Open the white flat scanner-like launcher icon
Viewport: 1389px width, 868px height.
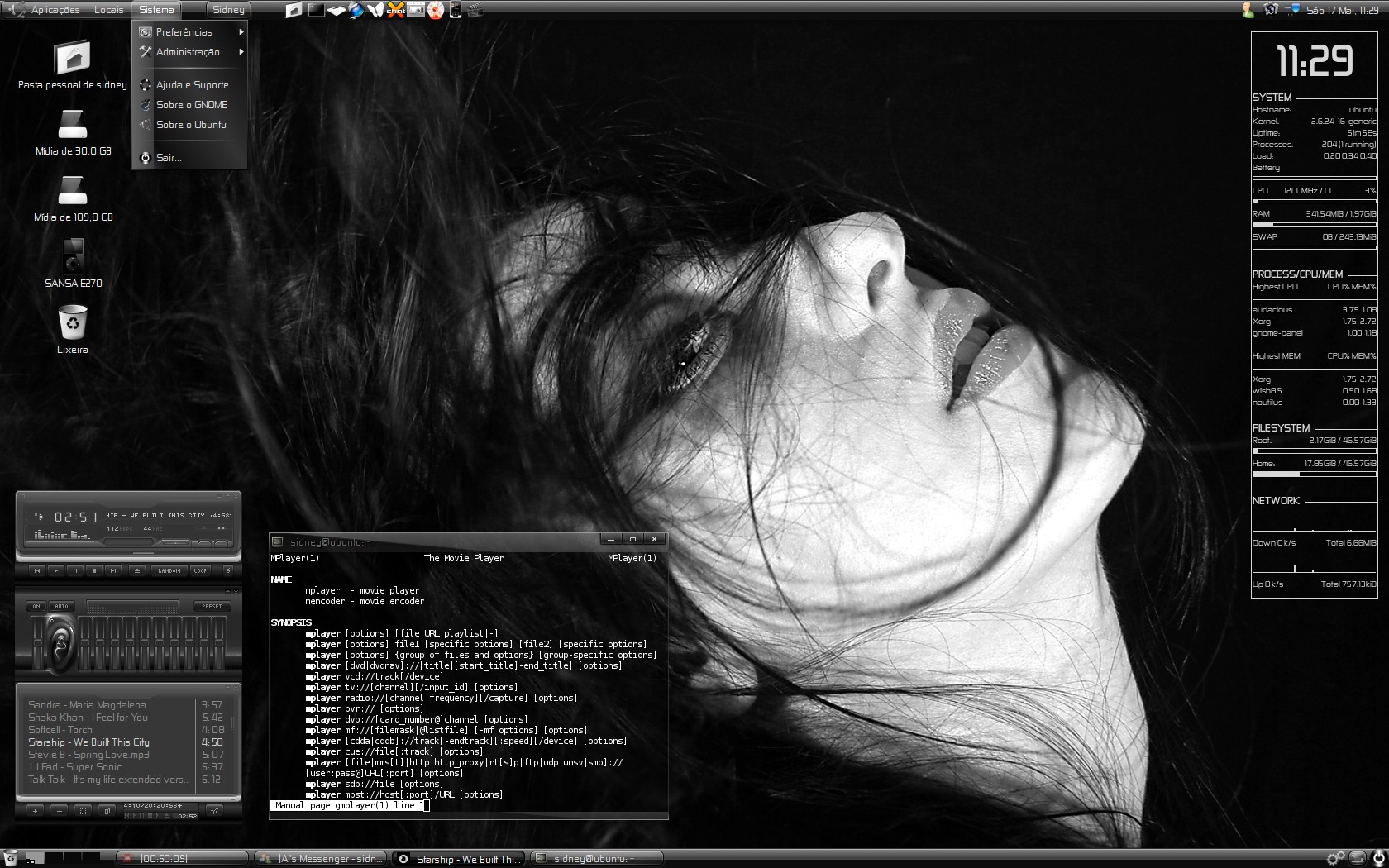tap(336, 10)
